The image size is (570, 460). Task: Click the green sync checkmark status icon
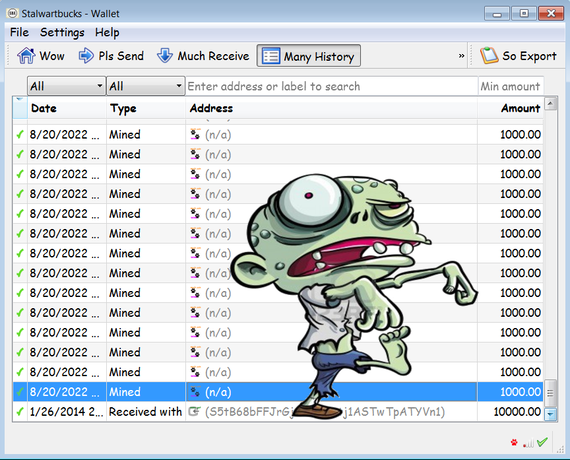pyautogui.click(x=542, y=442)
